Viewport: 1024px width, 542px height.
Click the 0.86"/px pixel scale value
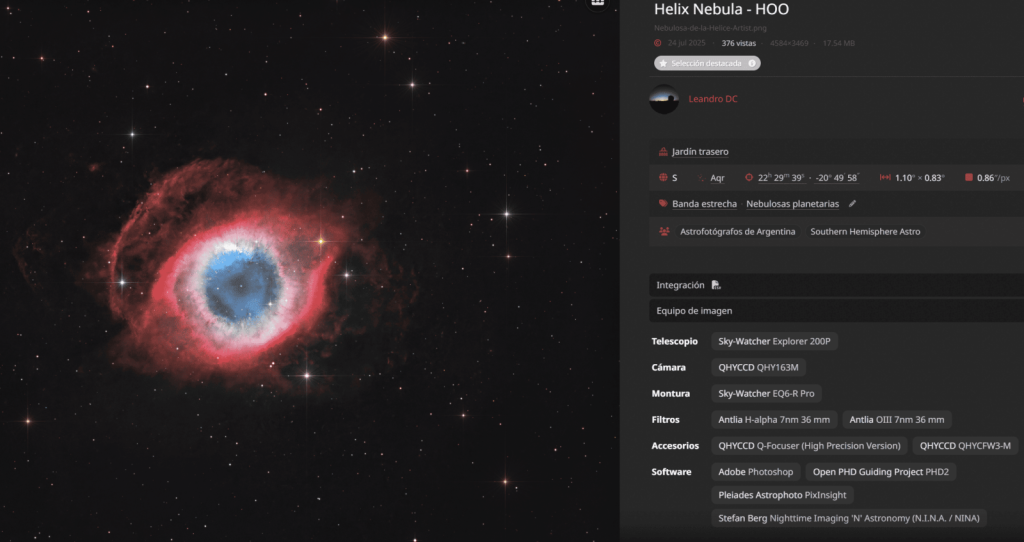(x=993, y=178)
